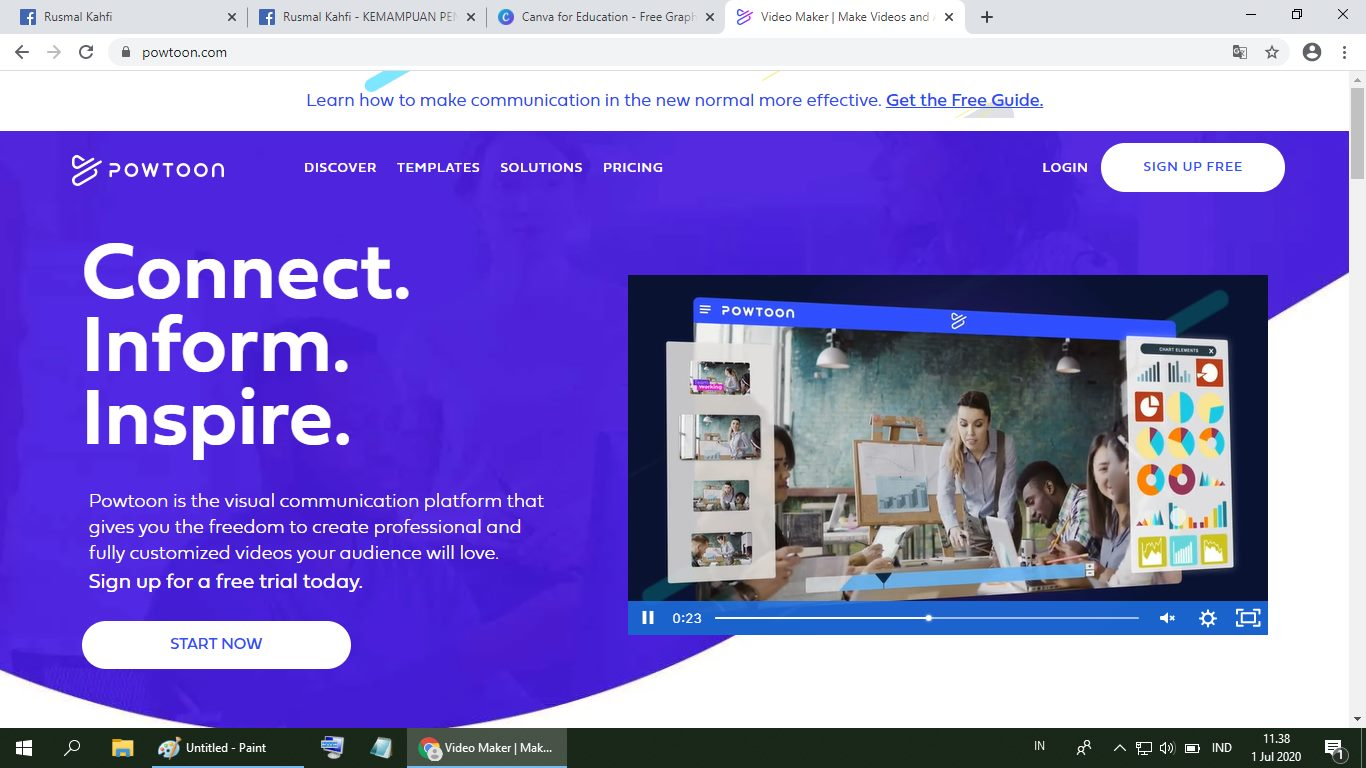Open the DISCOVER menu
Screen dimensions: 1366x768
340,168
